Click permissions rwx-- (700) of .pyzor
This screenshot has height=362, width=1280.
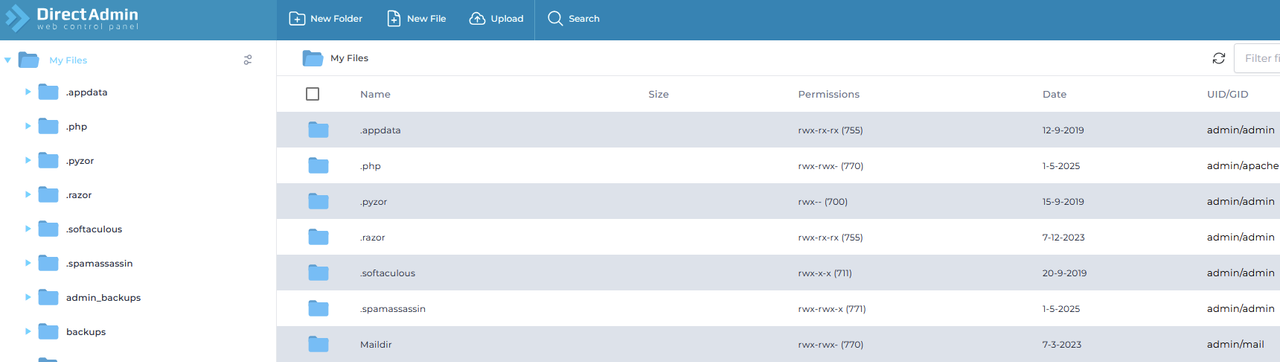pos(823,201)
